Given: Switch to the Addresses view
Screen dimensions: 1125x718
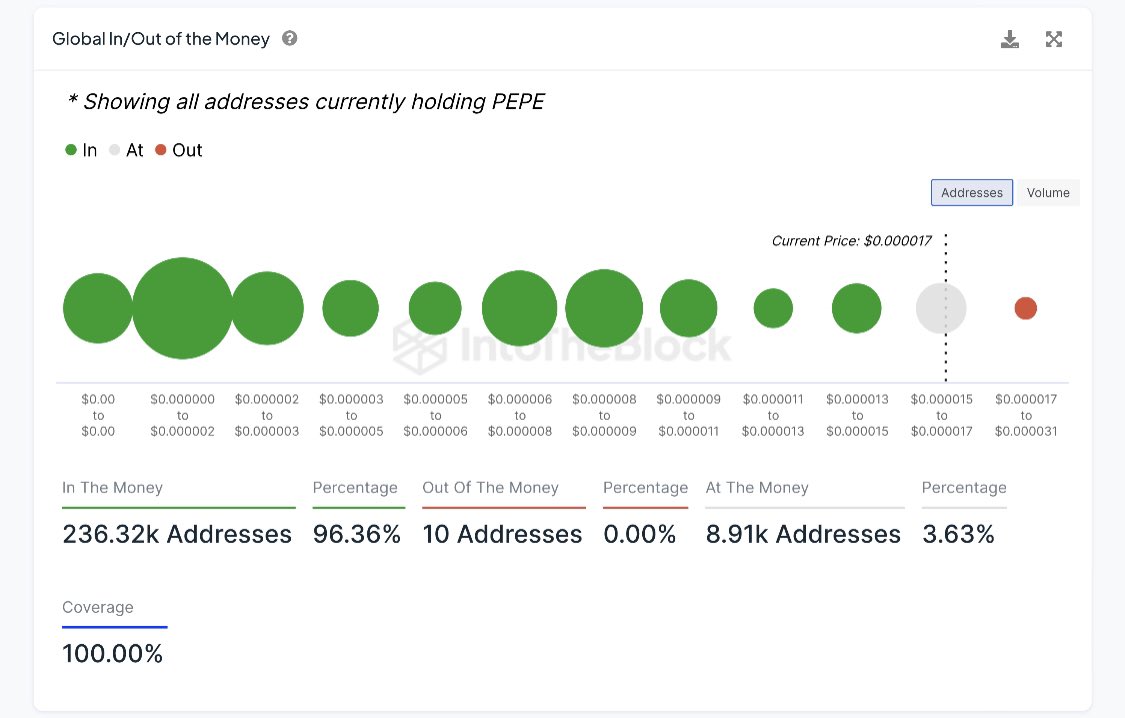Looking at the screenshot, I should [971, 193].
